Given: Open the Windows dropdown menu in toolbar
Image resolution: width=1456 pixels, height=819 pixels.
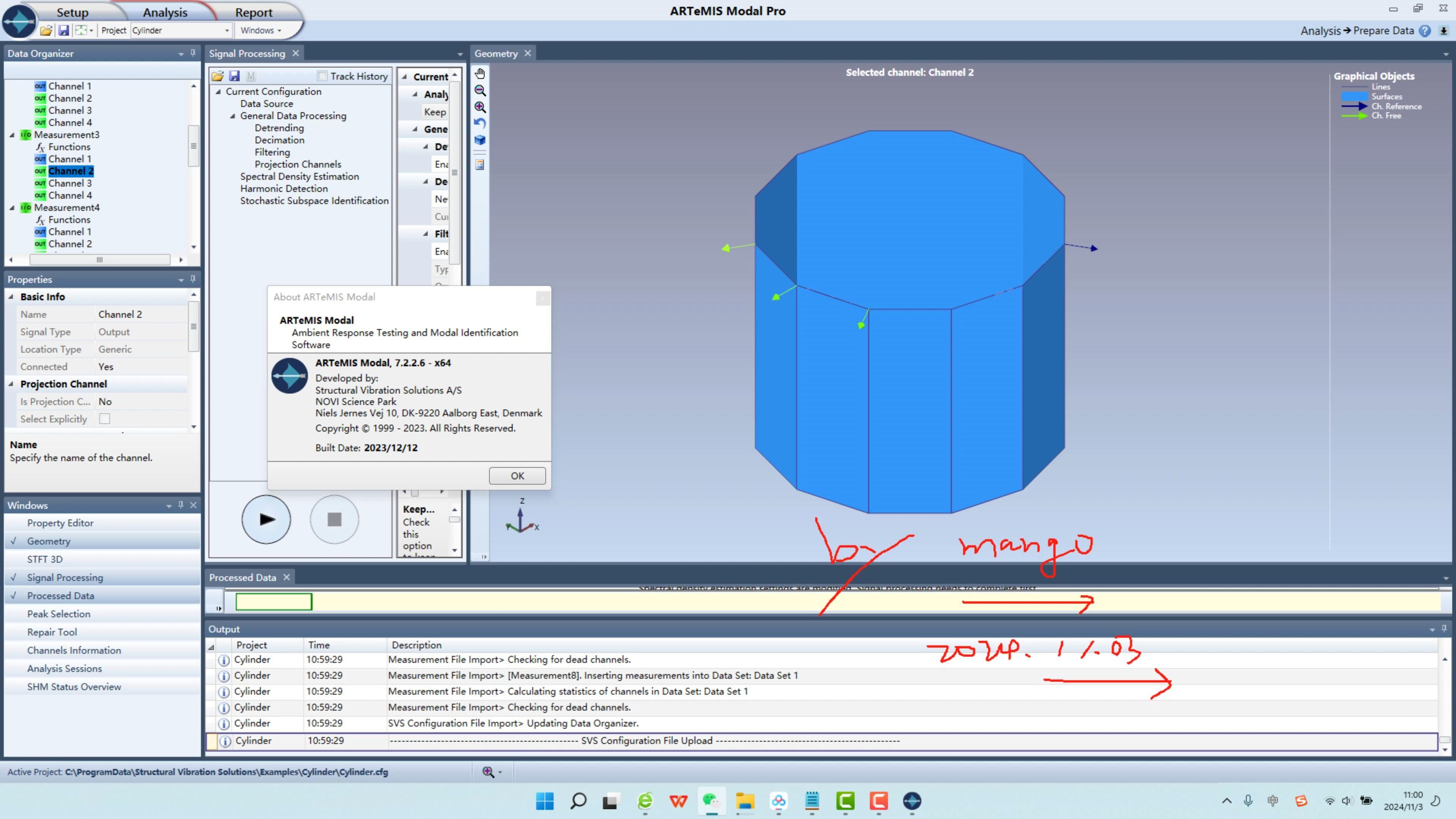Looking at the screenshot, I should point(261,30).
